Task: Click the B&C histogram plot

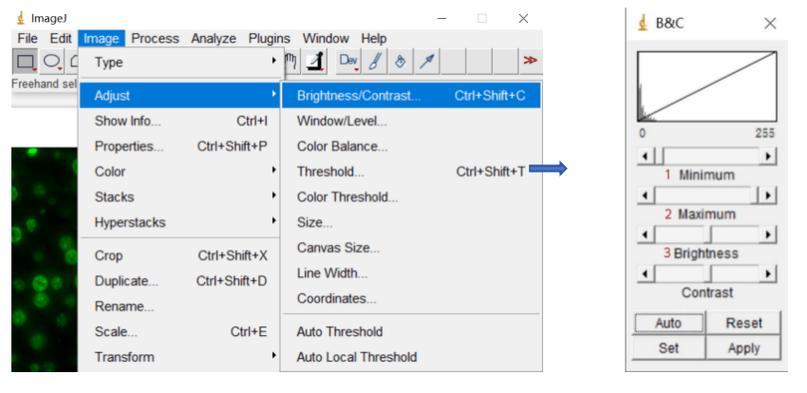Action: tap(707, 86)
